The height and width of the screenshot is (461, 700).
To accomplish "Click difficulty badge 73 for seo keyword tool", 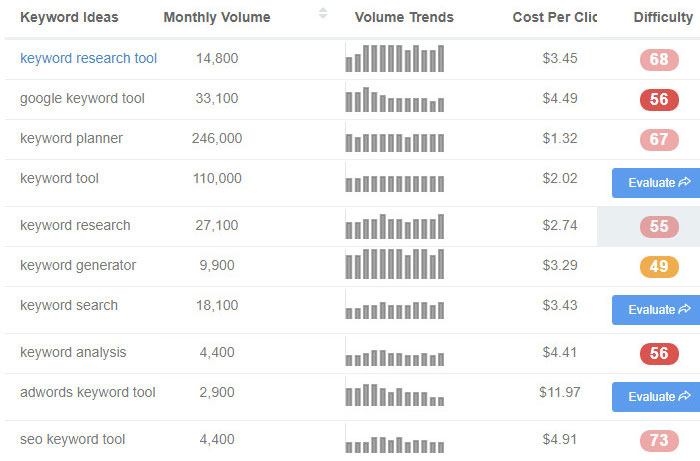I will [x=659, y=441].
